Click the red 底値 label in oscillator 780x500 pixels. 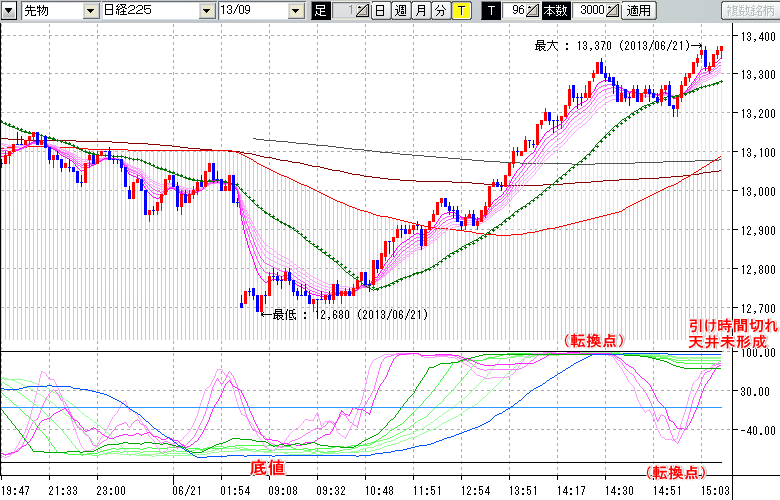pos(265,468)
